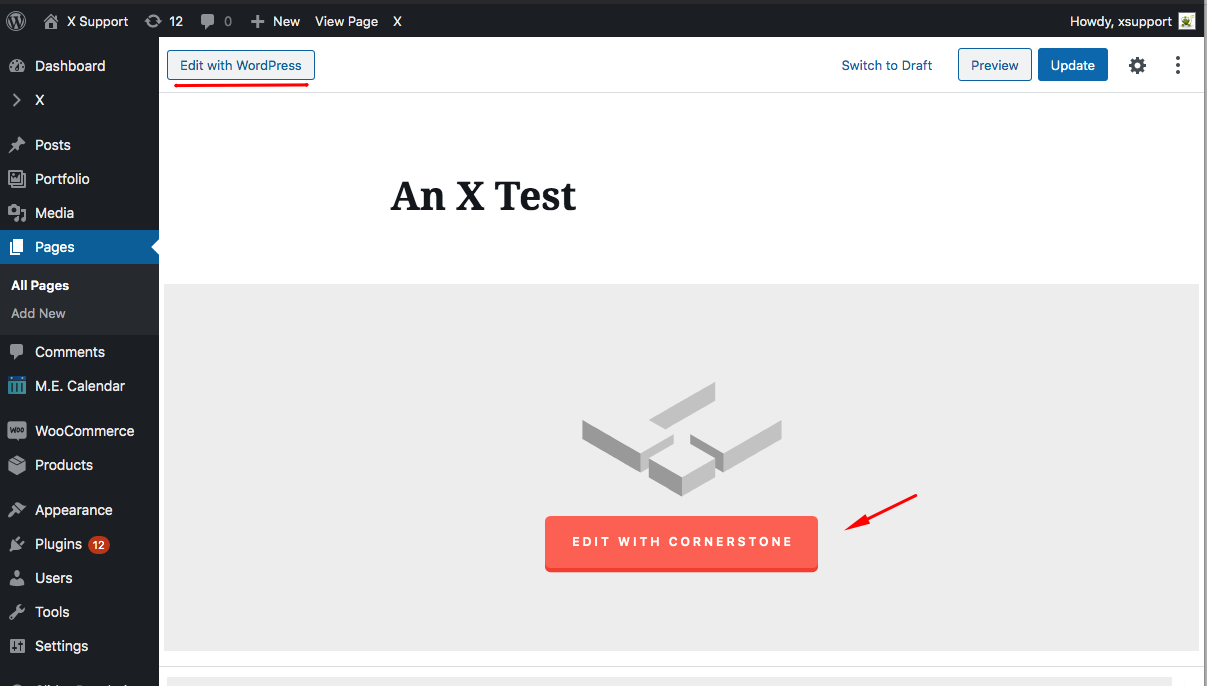Click the Pages icon in sidebar
The width and height of the screenshot is (1207, 686).
(x=17, y=247)
